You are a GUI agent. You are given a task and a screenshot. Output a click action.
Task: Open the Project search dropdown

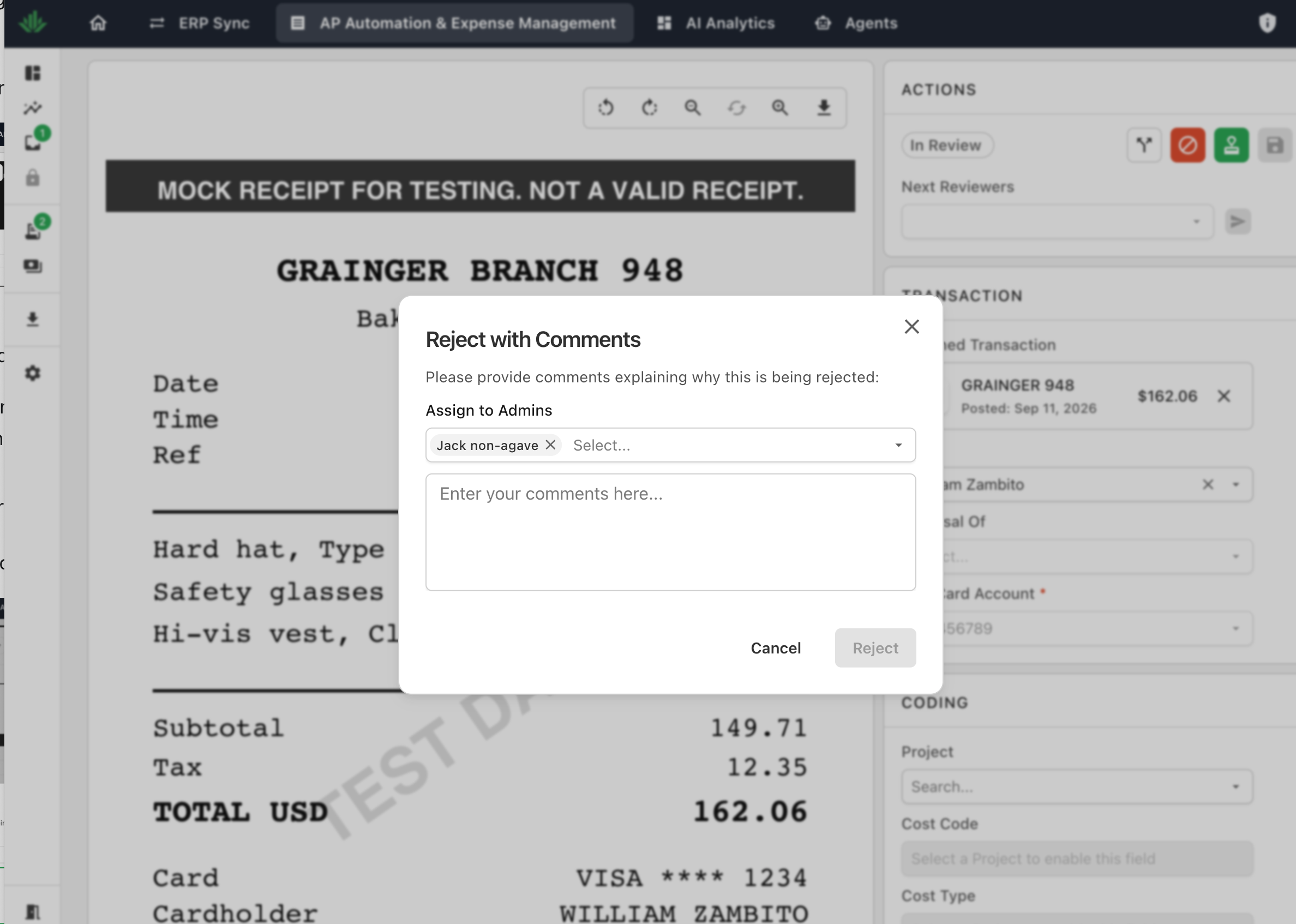point(1076,787)
